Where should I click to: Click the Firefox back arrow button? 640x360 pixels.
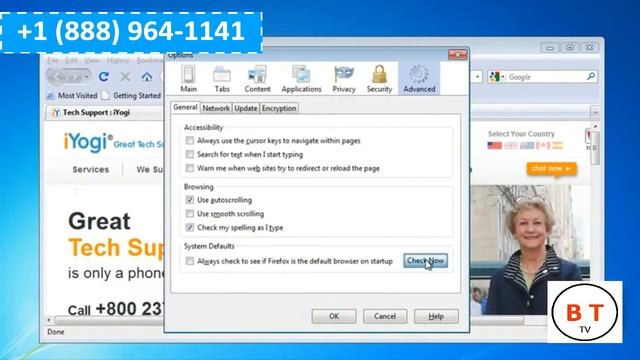(x=58, y=76)
